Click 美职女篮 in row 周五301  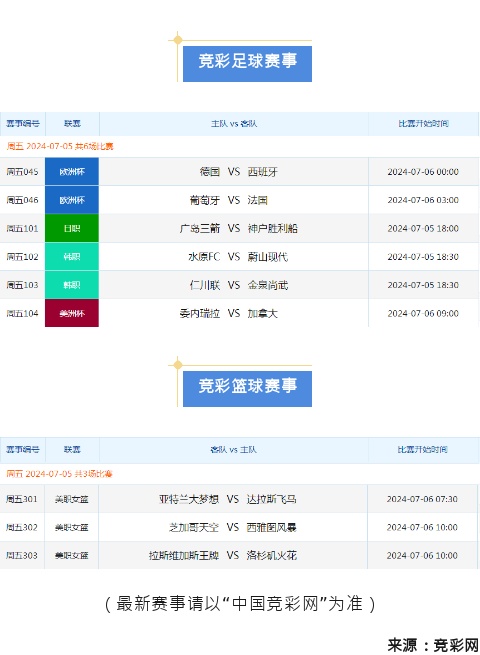[x=71, y=499]
